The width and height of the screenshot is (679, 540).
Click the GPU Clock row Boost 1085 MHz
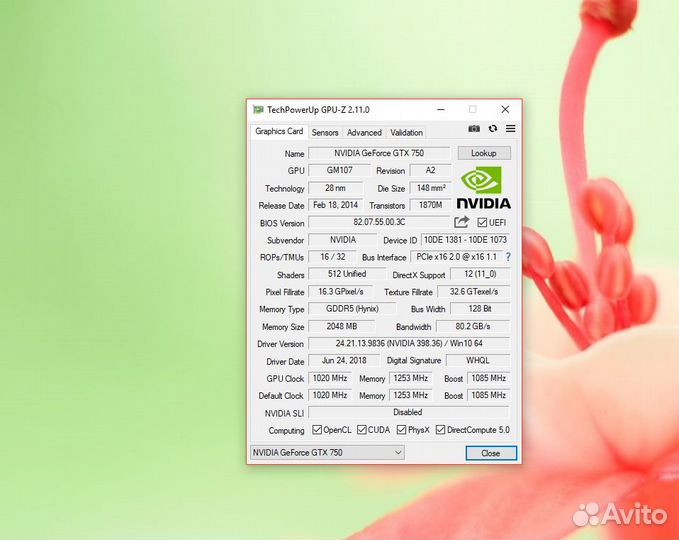point(488,378)
